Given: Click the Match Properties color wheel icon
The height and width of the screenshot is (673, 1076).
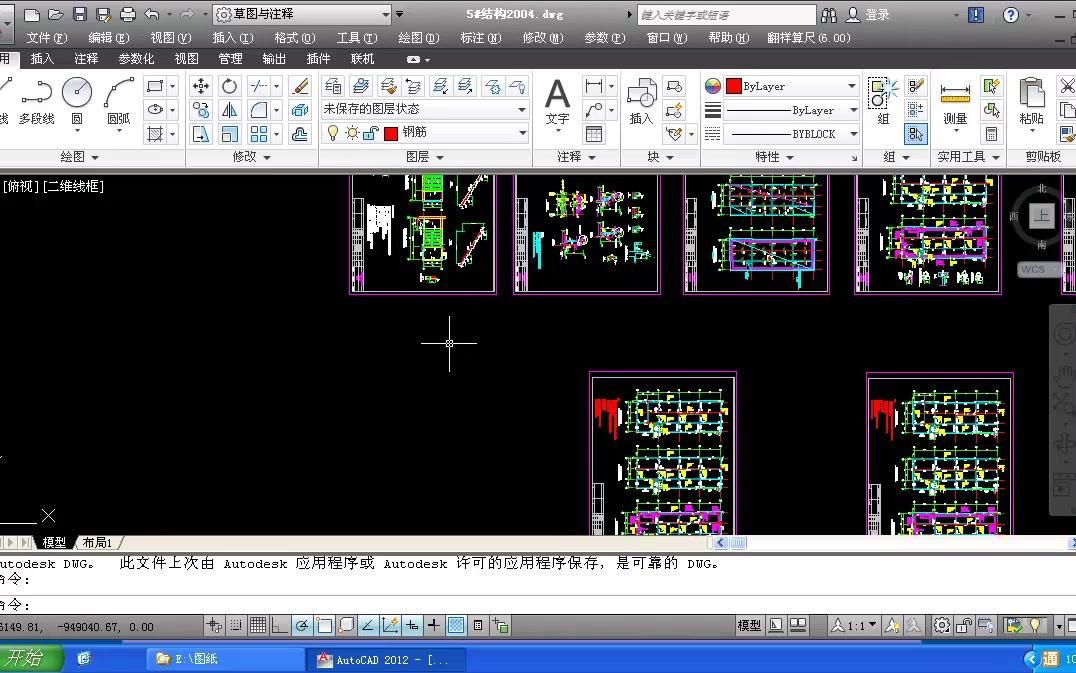Looking at the screenshot, I should (713, 86).
